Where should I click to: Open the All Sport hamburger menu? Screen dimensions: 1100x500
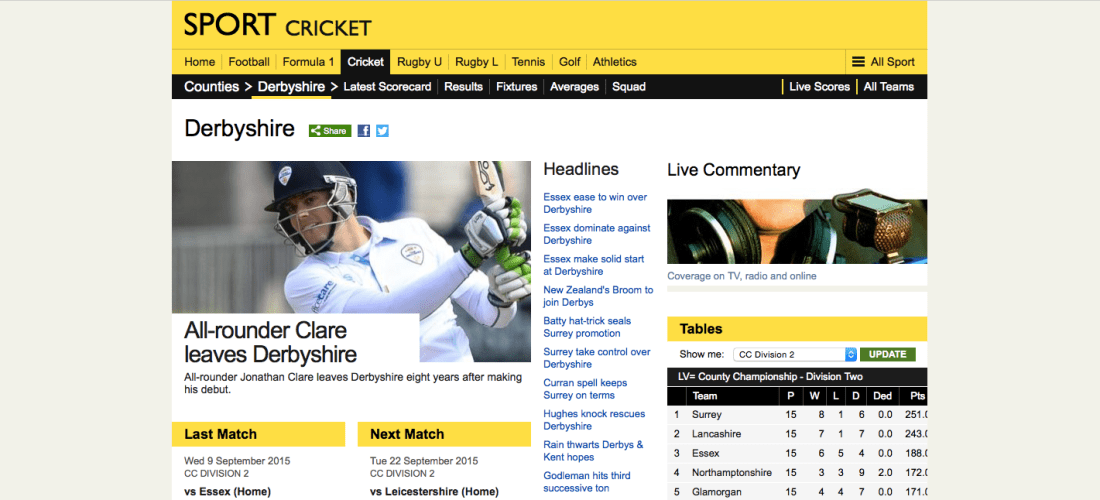[883, 62]
